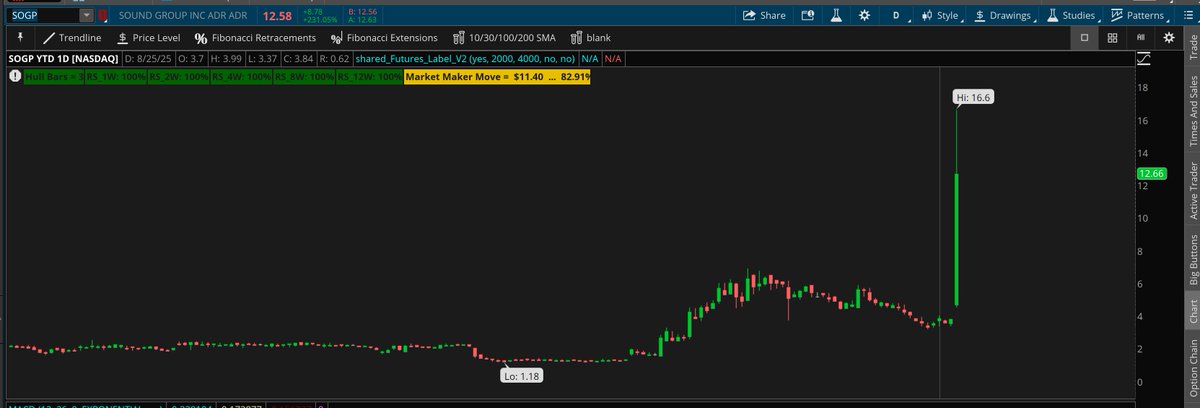Click the All layout icon
1200x408 pixels.
point(1140,37)
